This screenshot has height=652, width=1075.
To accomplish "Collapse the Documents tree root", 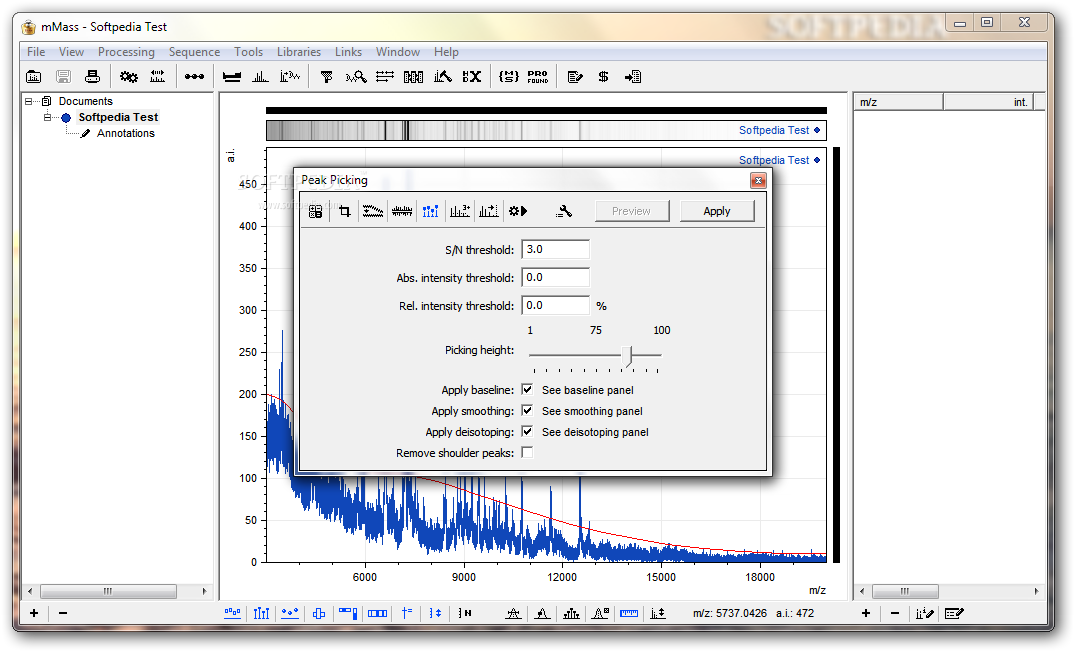I will [29, 101].
